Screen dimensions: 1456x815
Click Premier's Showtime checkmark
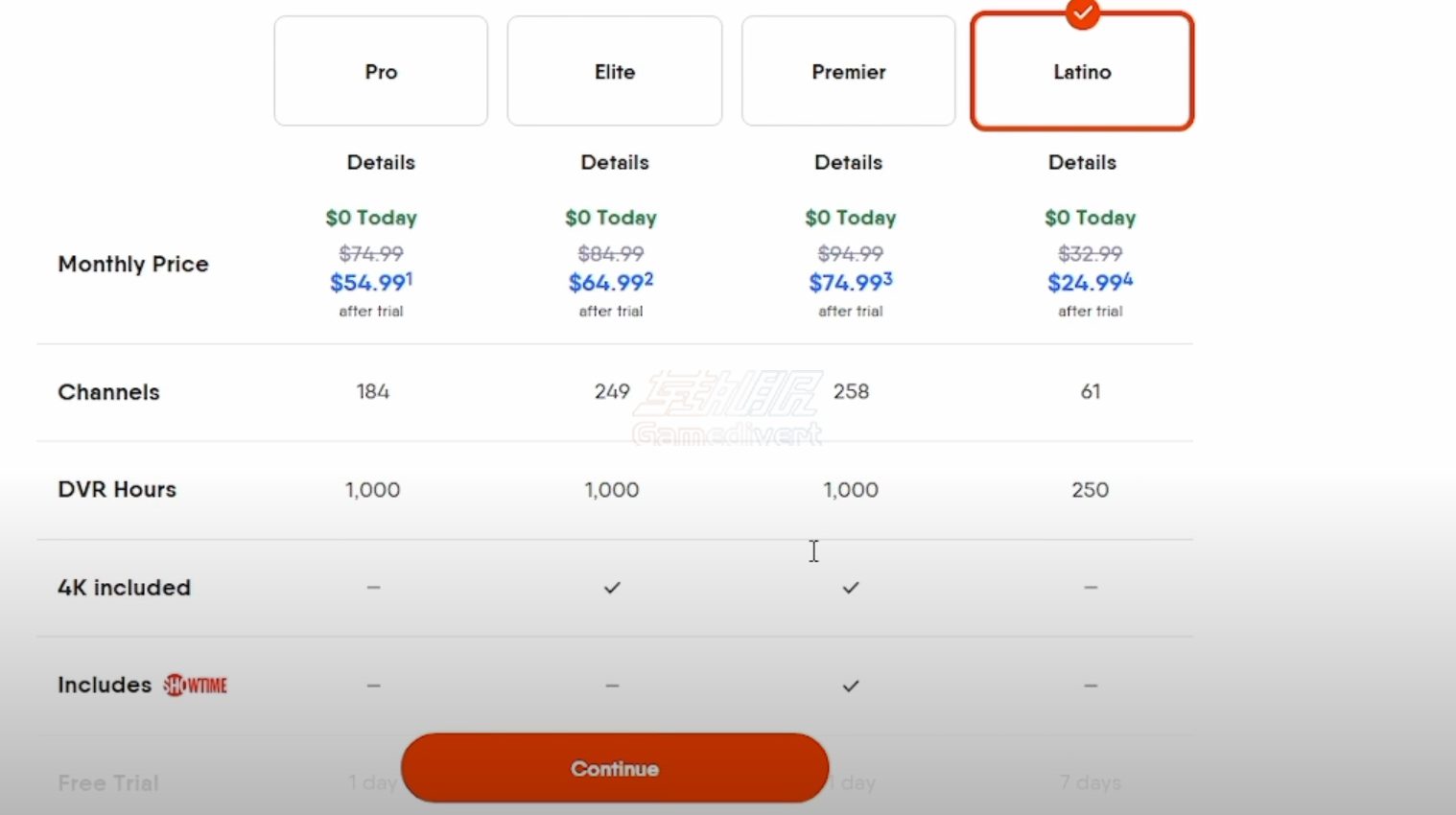pos(851,686)
